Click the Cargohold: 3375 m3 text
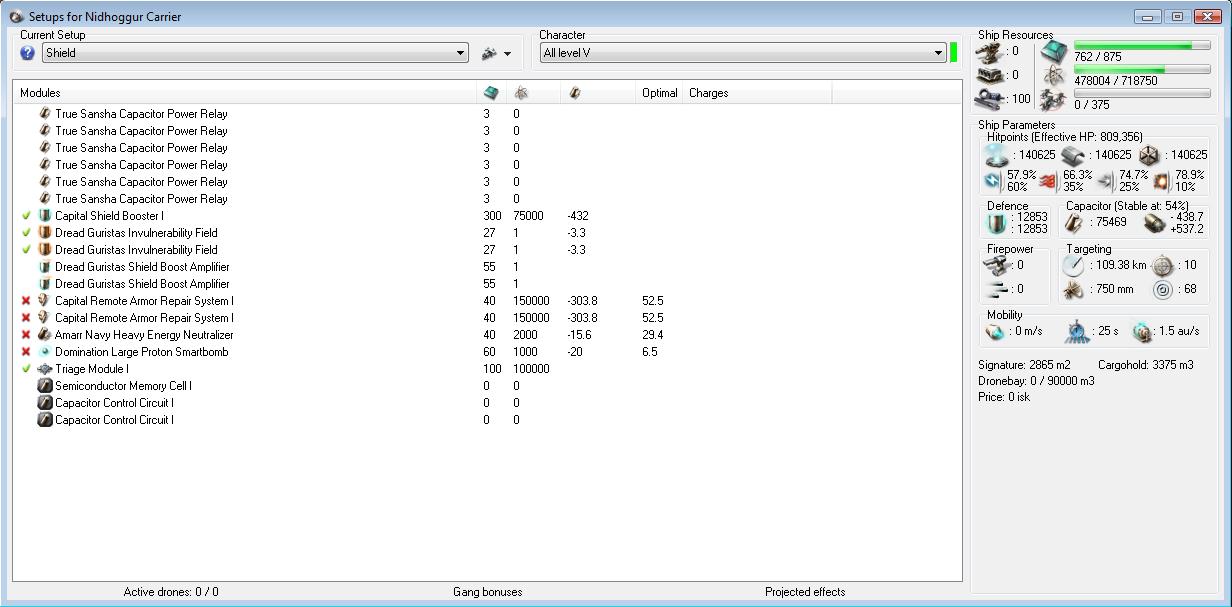Image resolution: width=1232 pixels, height=607 pixels. click(x=1146, y=365)
